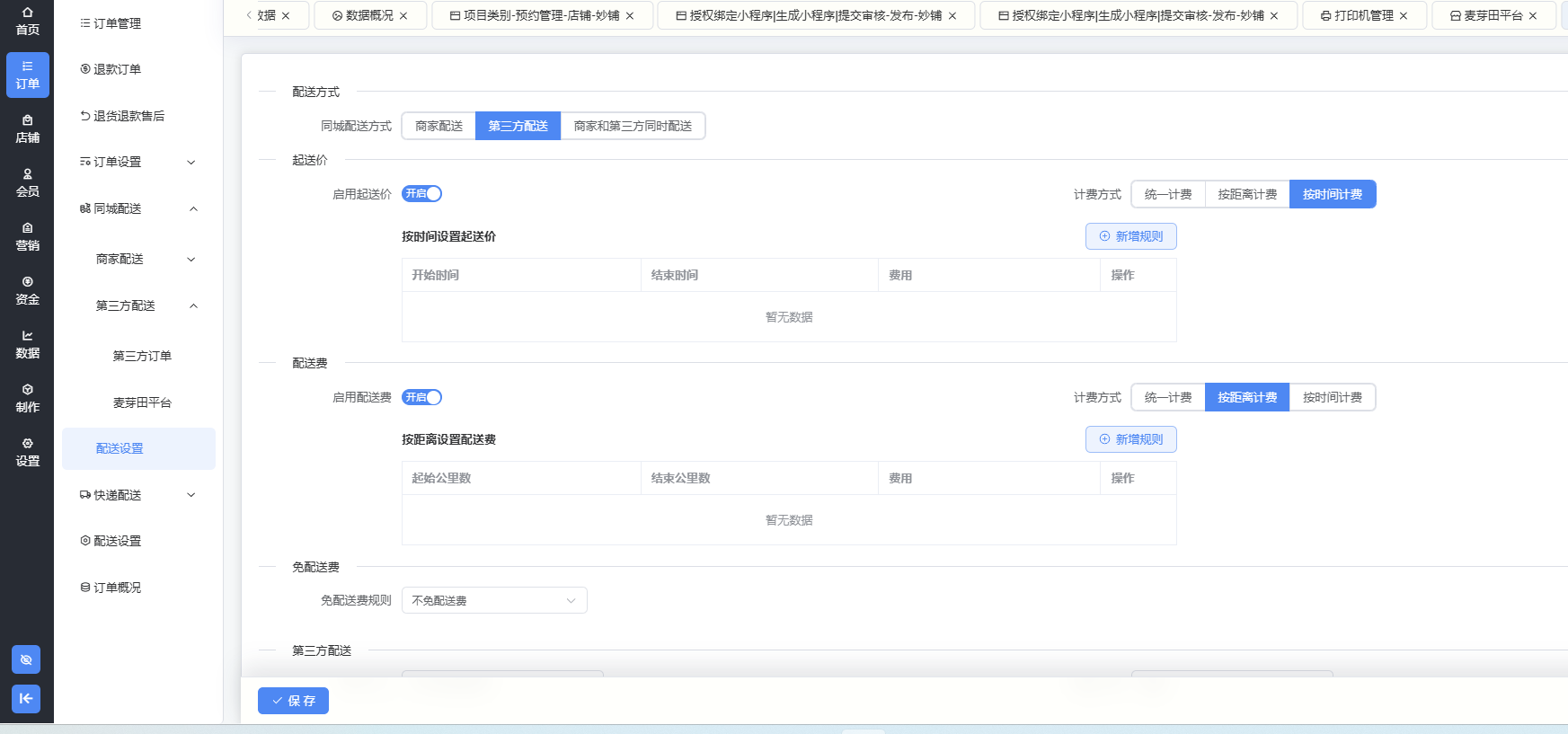The image size is (1568, 734).
Task: Select 第三方配送 as 同城配送方式
Action: pos(518,126)
